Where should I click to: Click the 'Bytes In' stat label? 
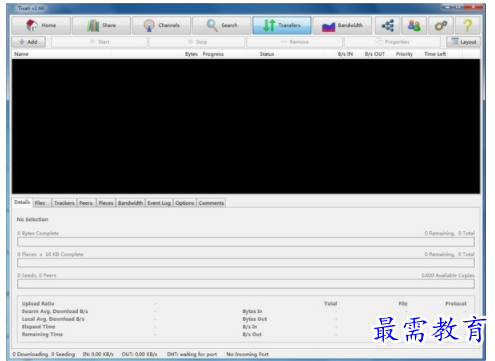point(252,311)
